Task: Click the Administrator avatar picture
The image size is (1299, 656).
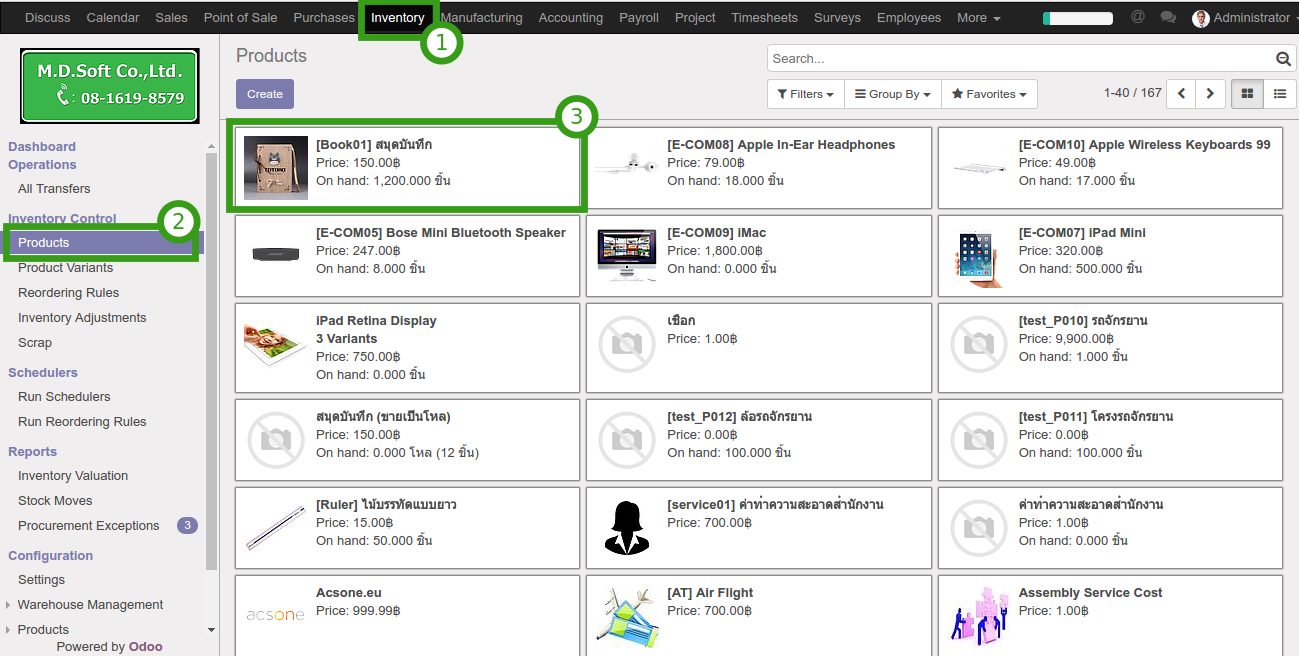Action: tap(1201, 18)
